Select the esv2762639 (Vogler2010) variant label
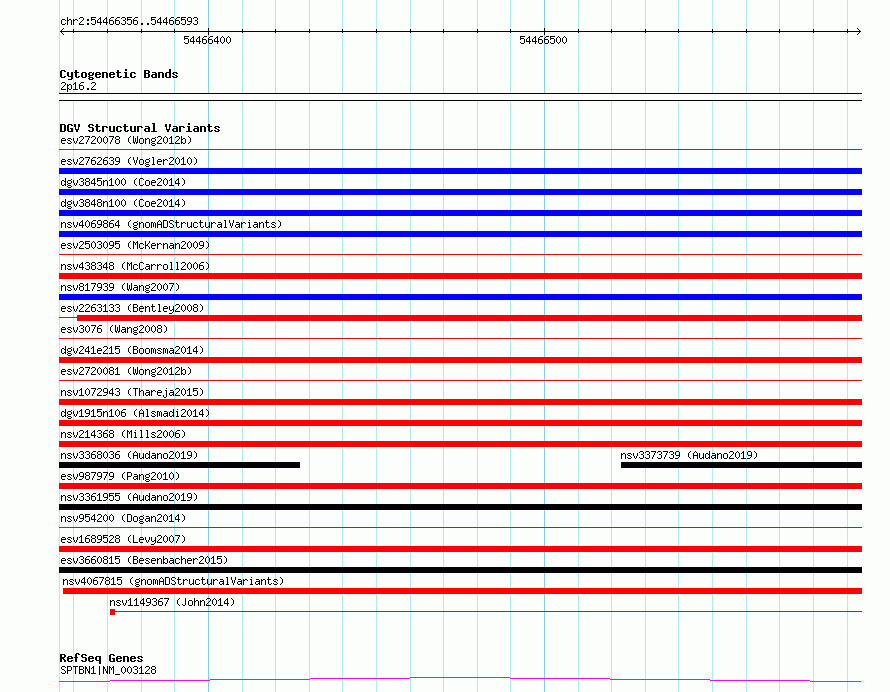This screenshot has width=890, height=692. 129,161
